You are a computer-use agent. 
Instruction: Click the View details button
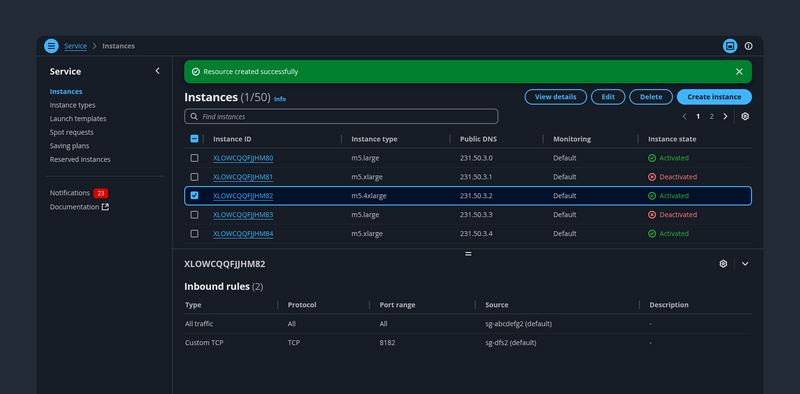556,97
